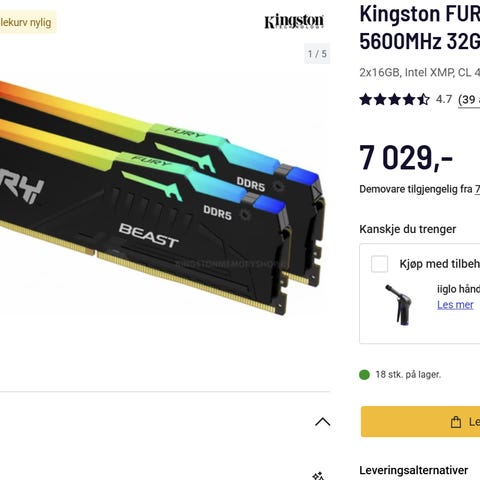
Task: Click the 'lekurv nylig' badge
Action: point(28,22)
